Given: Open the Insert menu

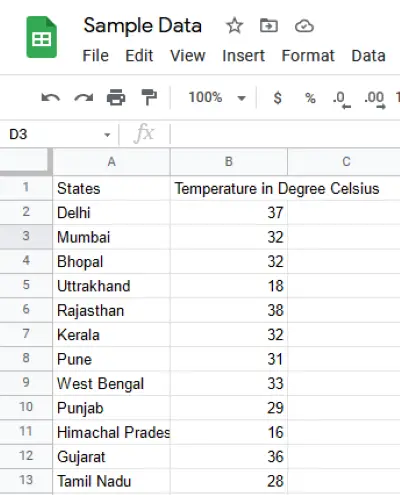Looking at the screenshot, I should tap(244, 56).
